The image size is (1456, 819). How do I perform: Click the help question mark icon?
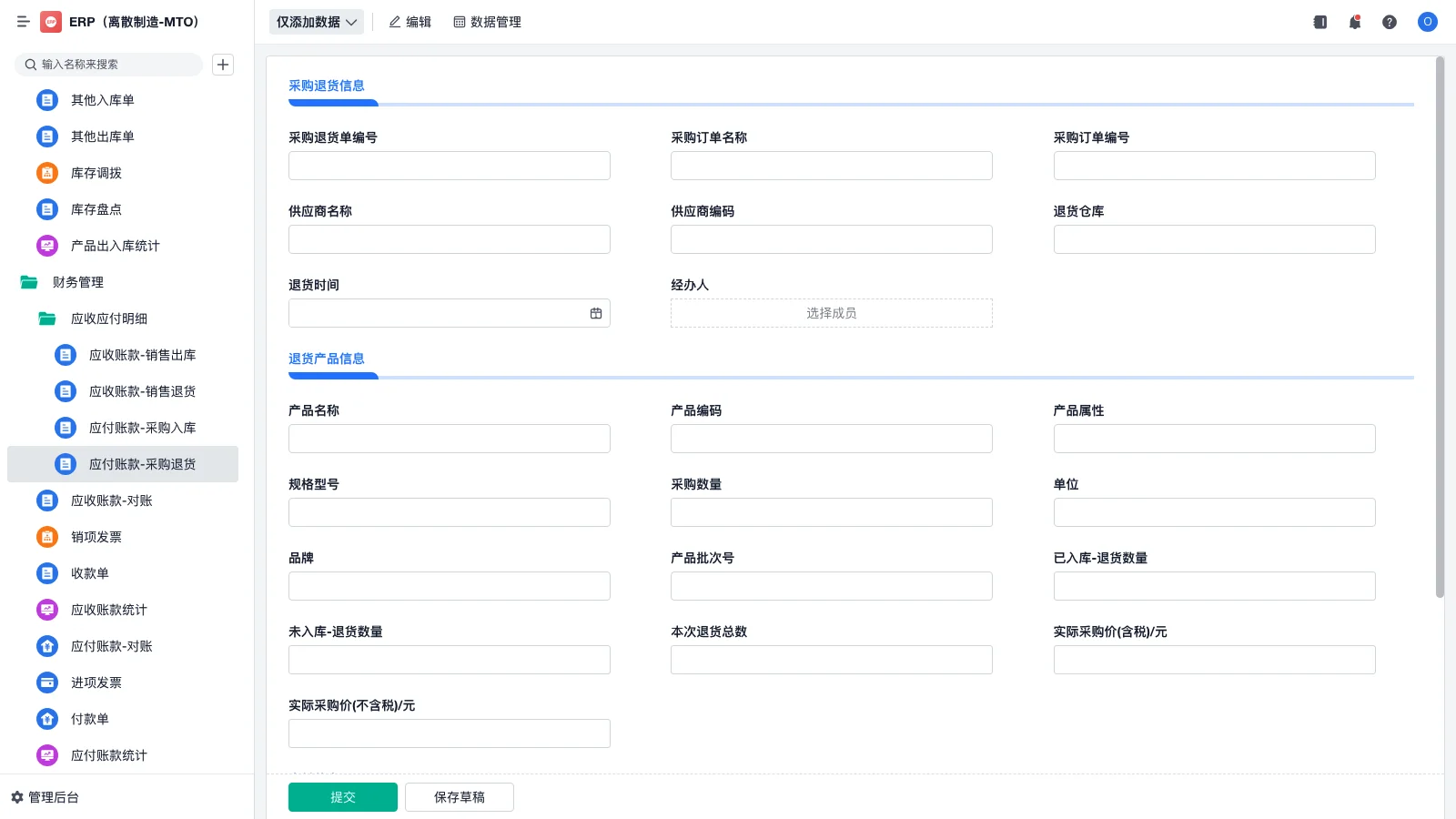pyautogui.click(x=1390, y=22)
